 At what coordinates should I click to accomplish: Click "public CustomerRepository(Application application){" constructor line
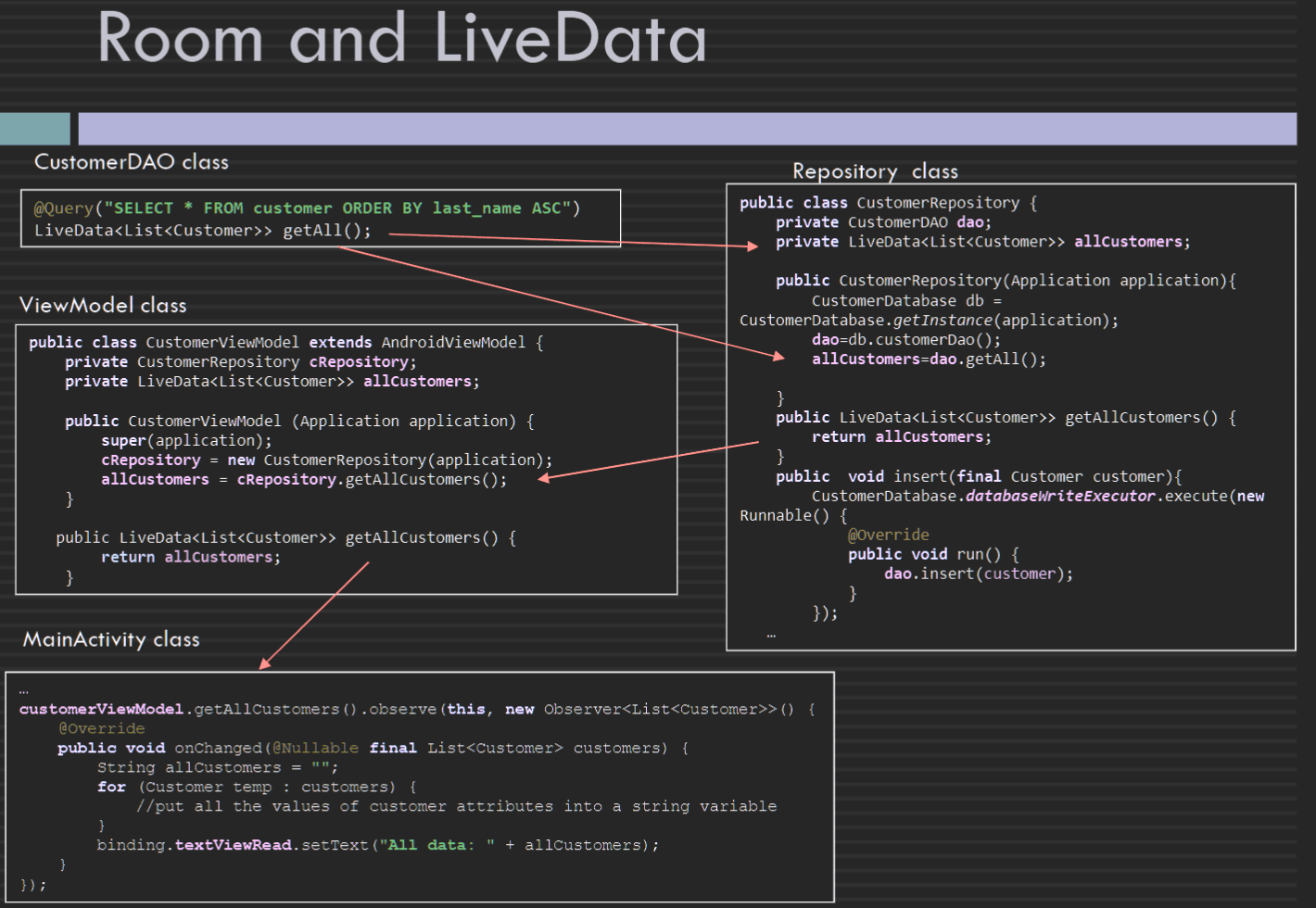coord(1006,281)
